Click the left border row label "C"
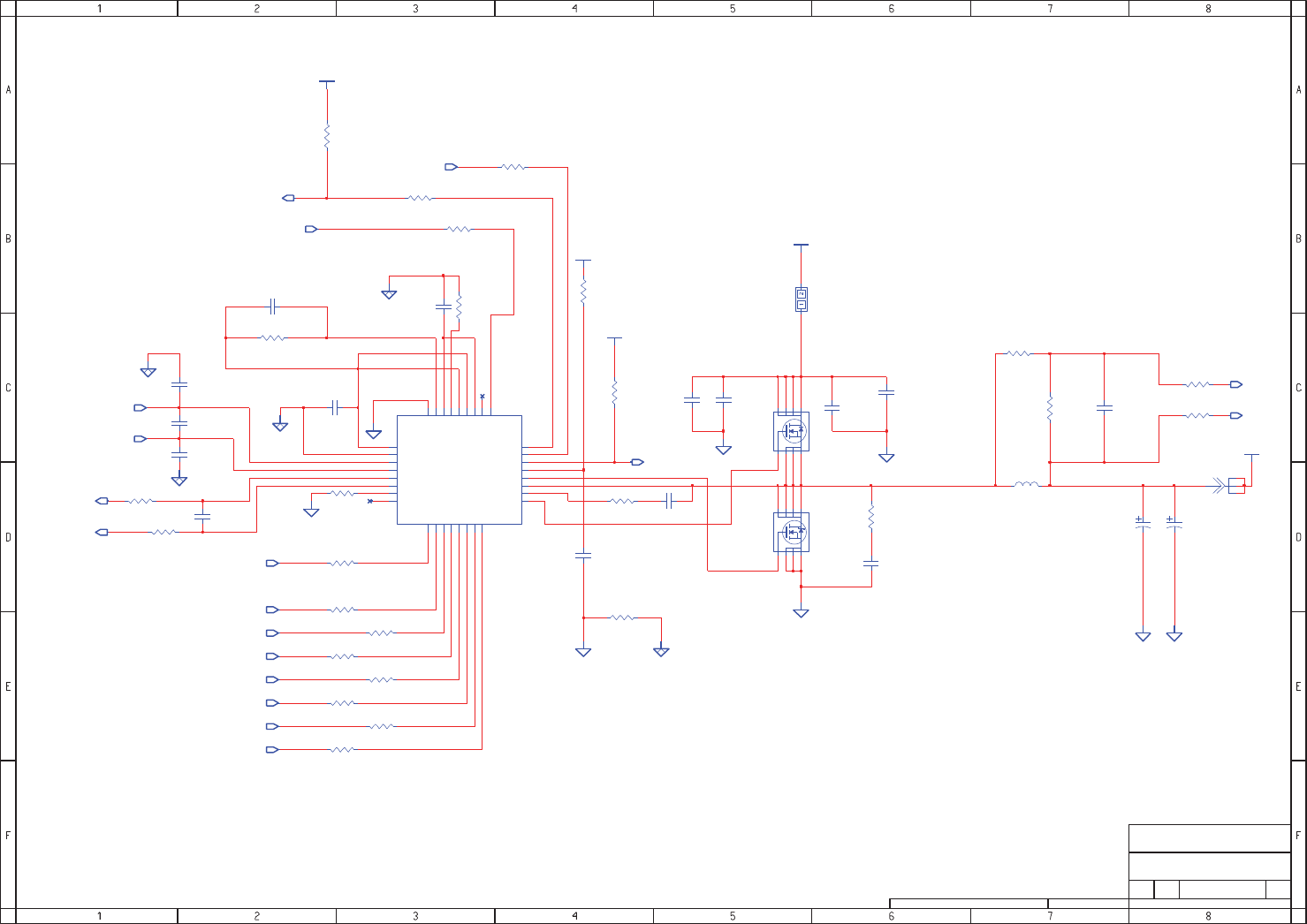The image size is (1307, 924). 8,388
